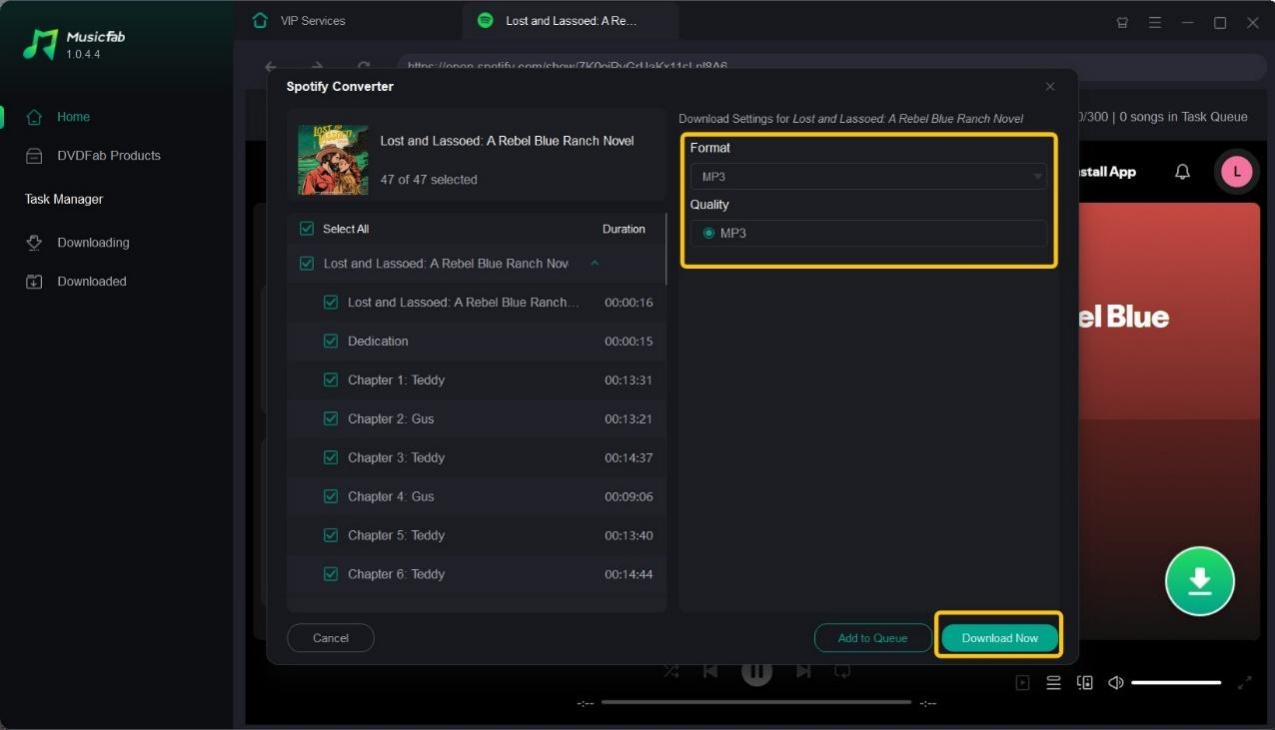Screen dimensions: 1275x730
Task: Uncheck Chapter 2: Gus
Action: coord(331,419)
